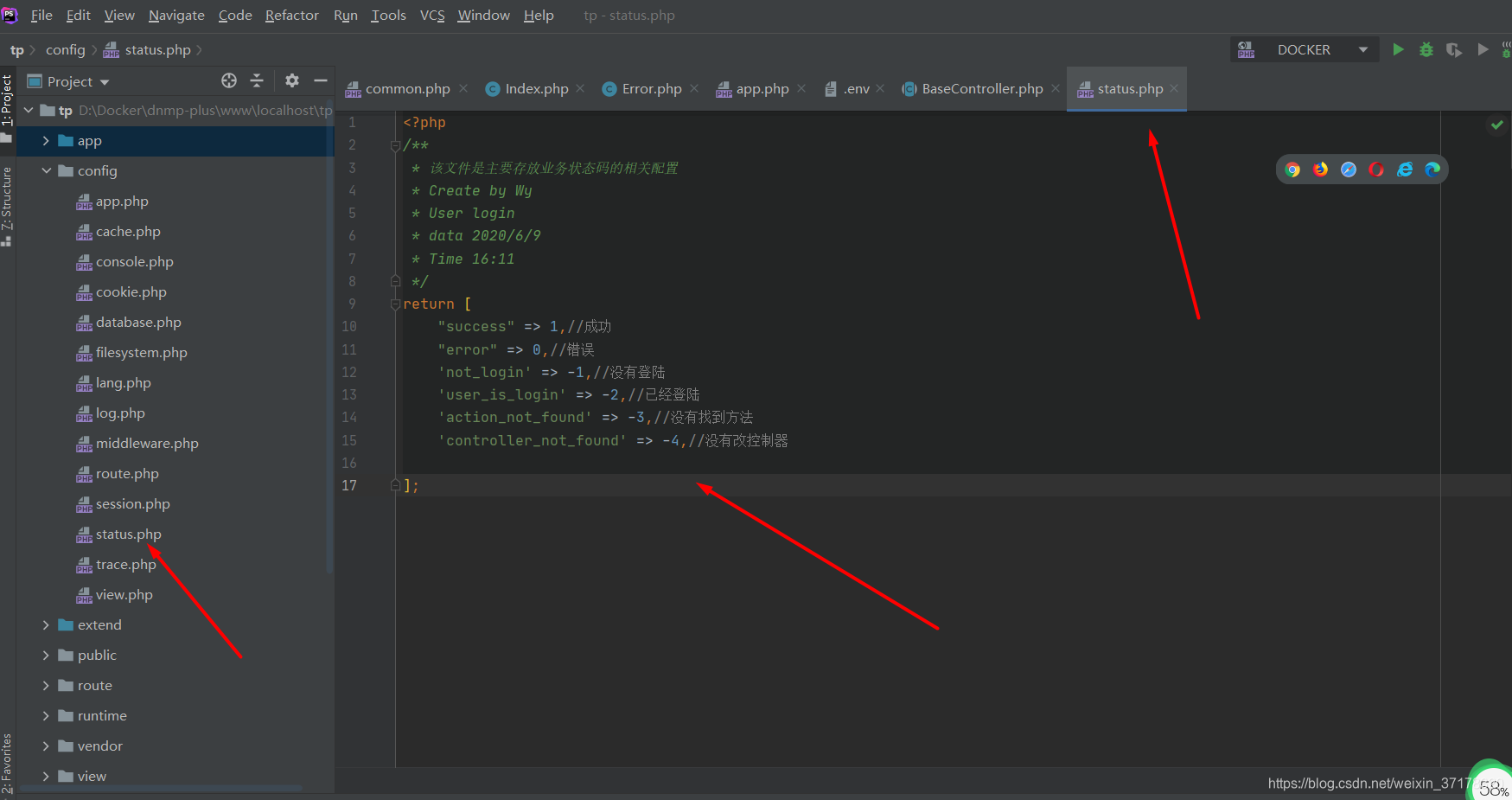
Task: Open the 2: Favorites tool window
Action: click(x=7, y=763)
